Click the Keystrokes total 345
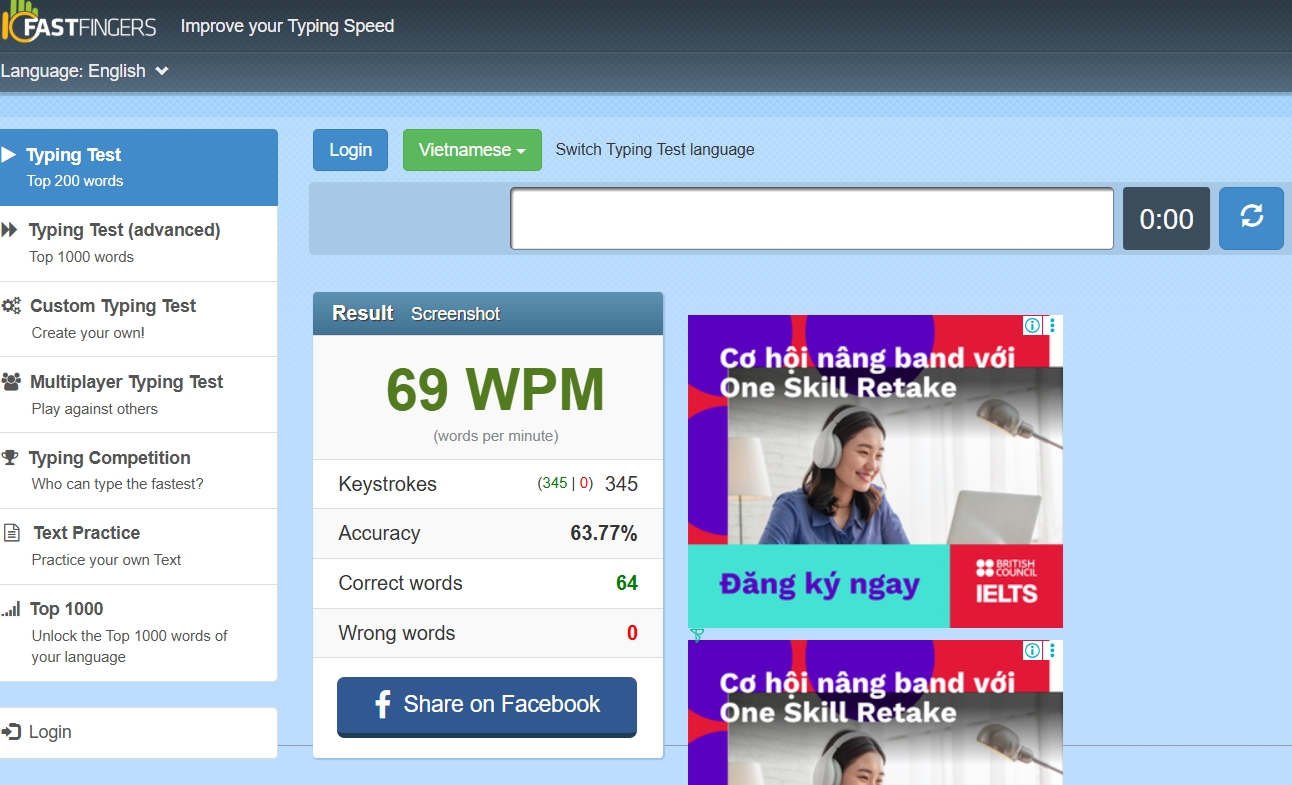The width and height of the screenshot is (1292, 785). click(621, 484)
